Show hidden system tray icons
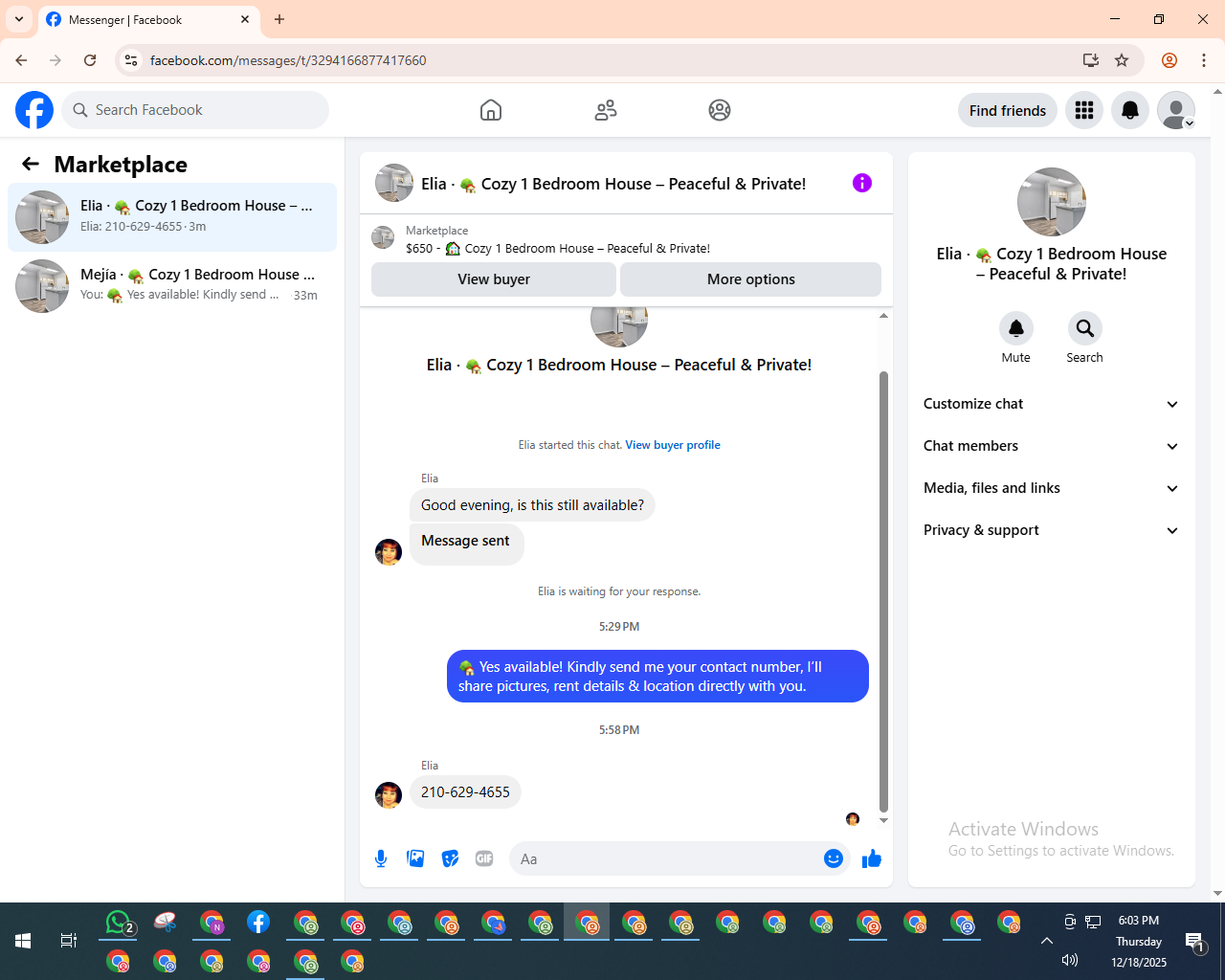This screenshot has height=980, width=1225. pyautogui.click(x=1047, y=941)
